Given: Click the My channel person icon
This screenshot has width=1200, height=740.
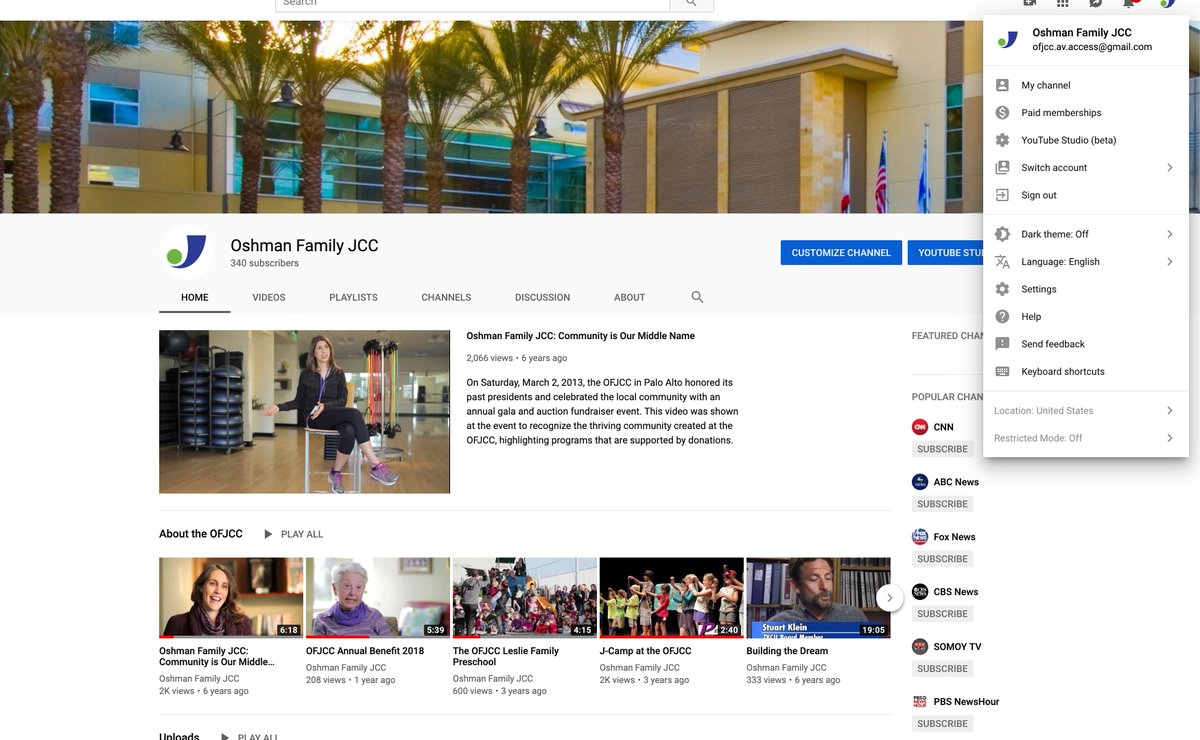Looking at the screenshot, I should tap(1002, 86).
